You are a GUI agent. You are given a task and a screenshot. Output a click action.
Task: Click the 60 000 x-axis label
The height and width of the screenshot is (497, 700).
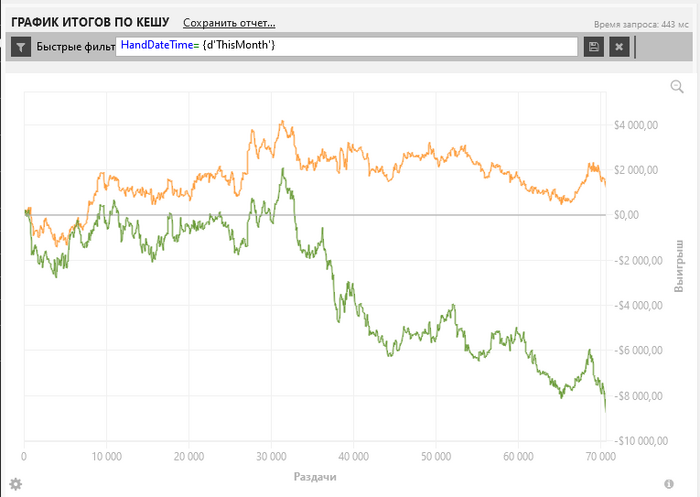[518, 456]
